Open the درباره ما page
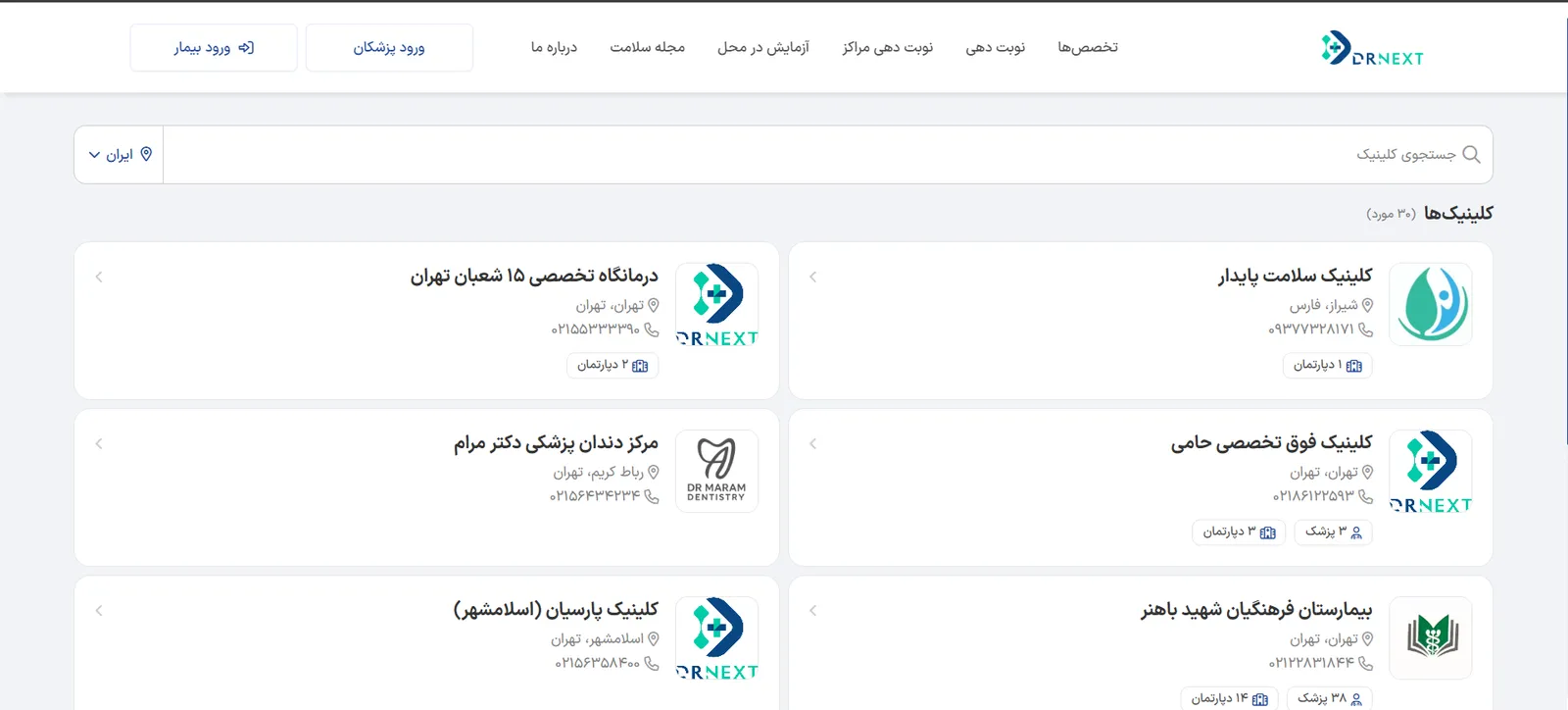Screen dimensions: 1568x710 click(554, 47)
